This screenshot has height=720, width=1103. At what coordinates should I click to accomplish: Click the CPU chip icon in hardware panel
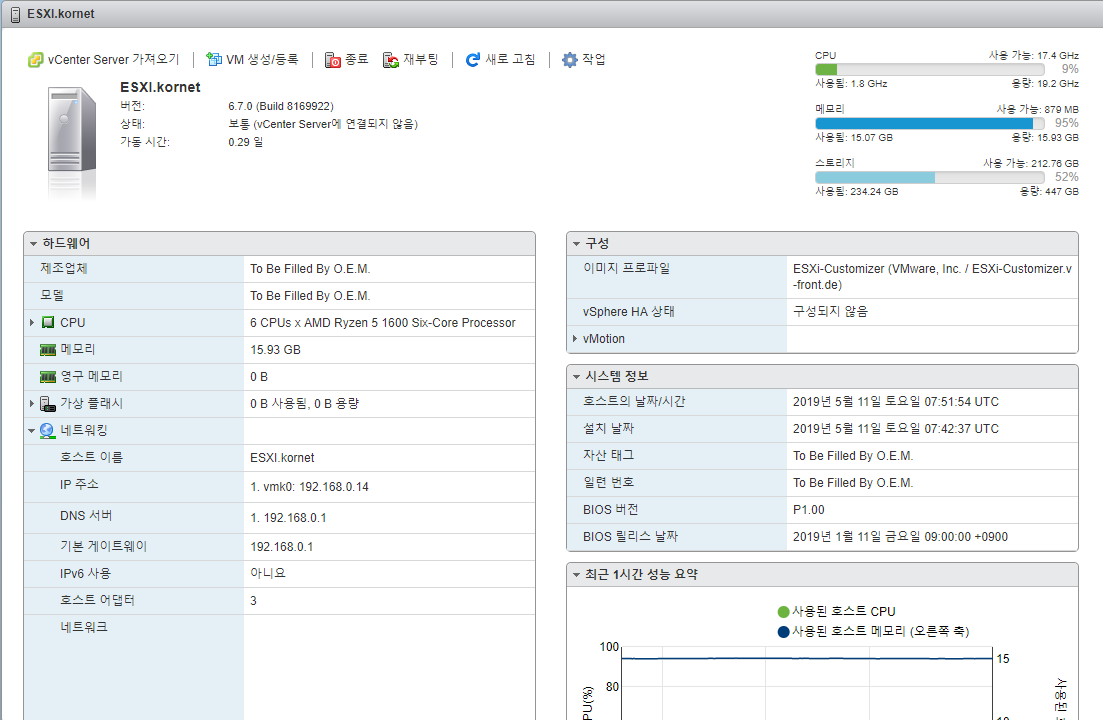pyautogui.click(x=48, y=323)
